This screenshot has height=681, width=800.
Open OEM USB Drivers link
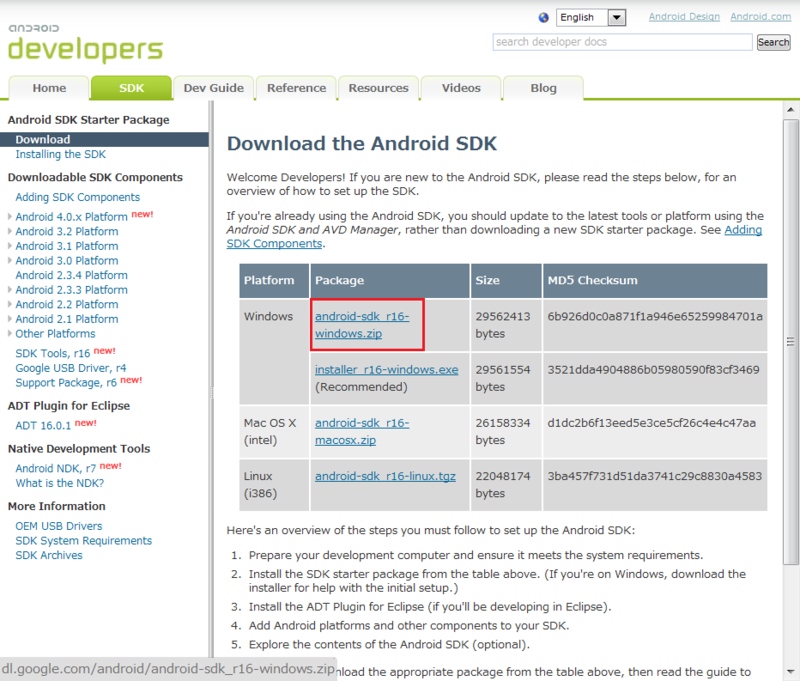pos(59,526)
